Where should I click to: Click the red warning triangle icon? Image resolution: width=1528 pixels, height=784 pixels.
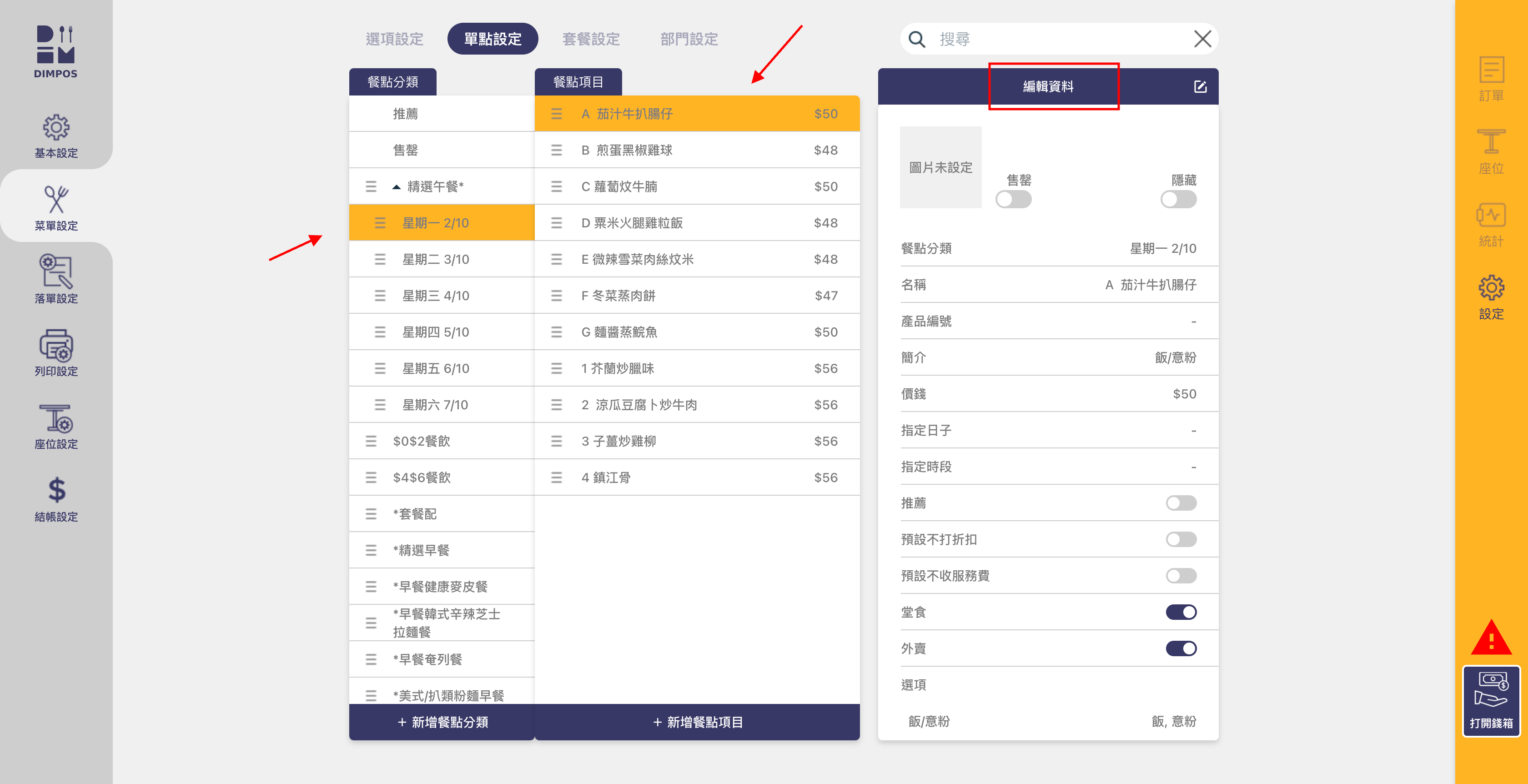(x=1491, y=639)
